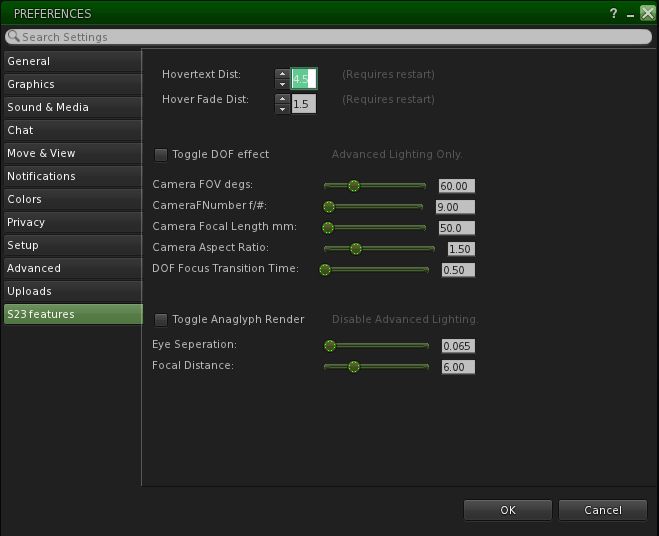Click the search magnifier icon
Viewport: 659px width, 536px height.
[x=14, y=37]
